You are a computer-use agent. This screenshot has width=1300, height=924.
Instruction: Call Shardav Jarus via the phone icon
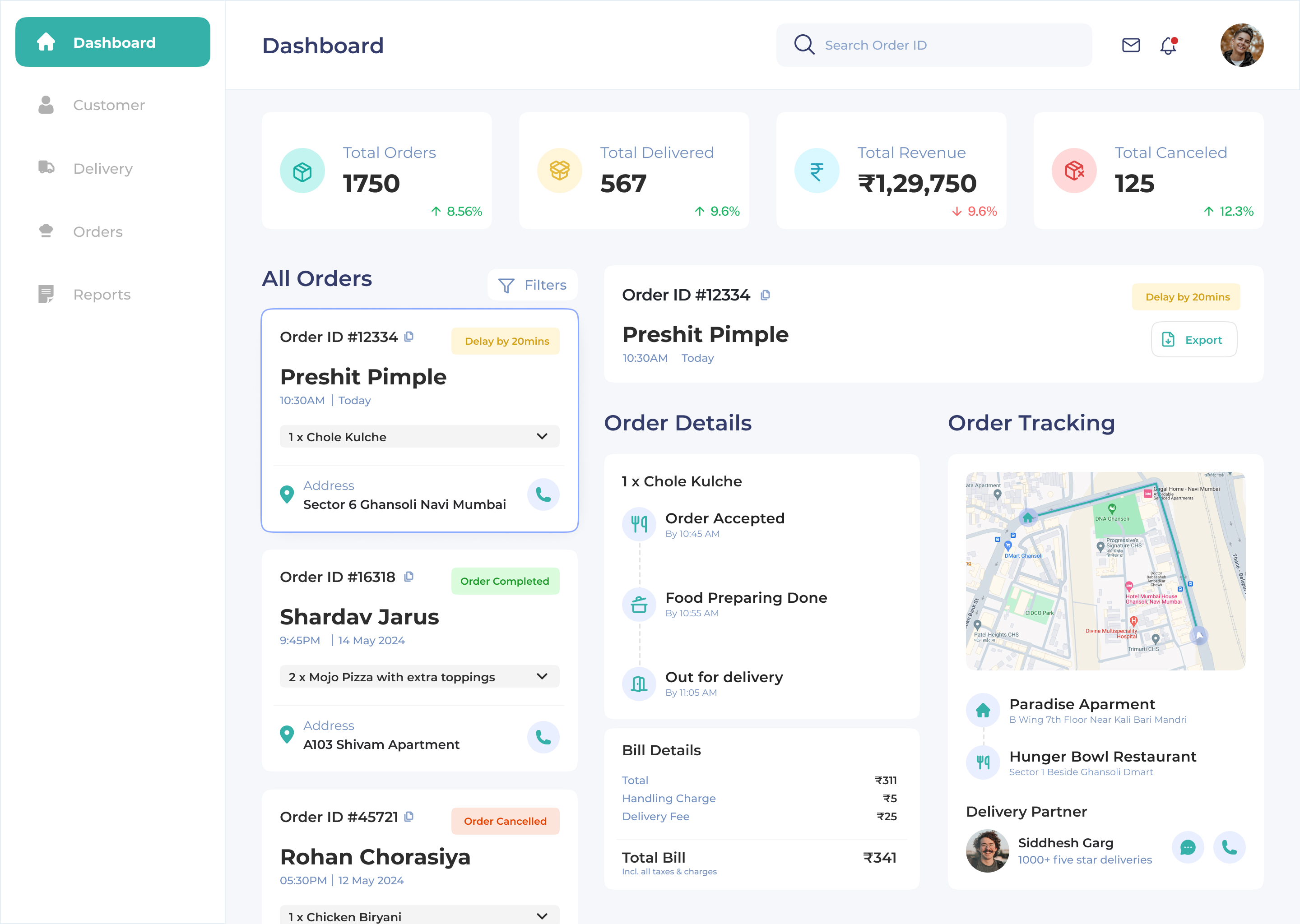point(543,737)
